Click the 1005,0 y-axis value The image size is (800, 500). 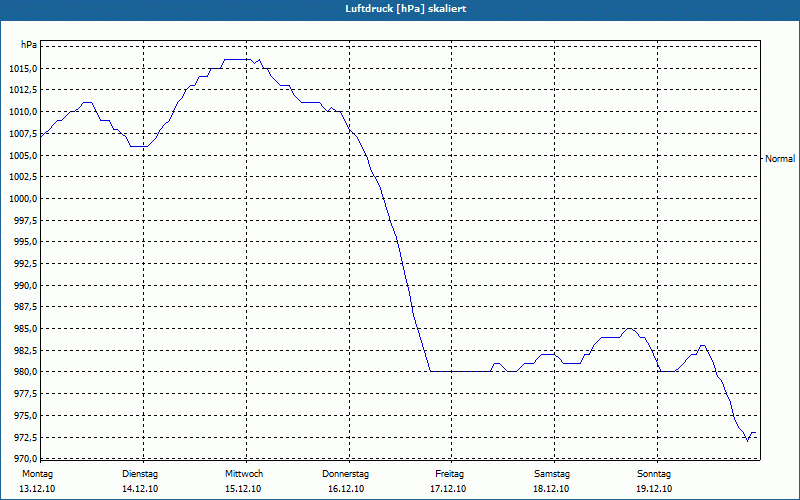(x=23, y=155)
